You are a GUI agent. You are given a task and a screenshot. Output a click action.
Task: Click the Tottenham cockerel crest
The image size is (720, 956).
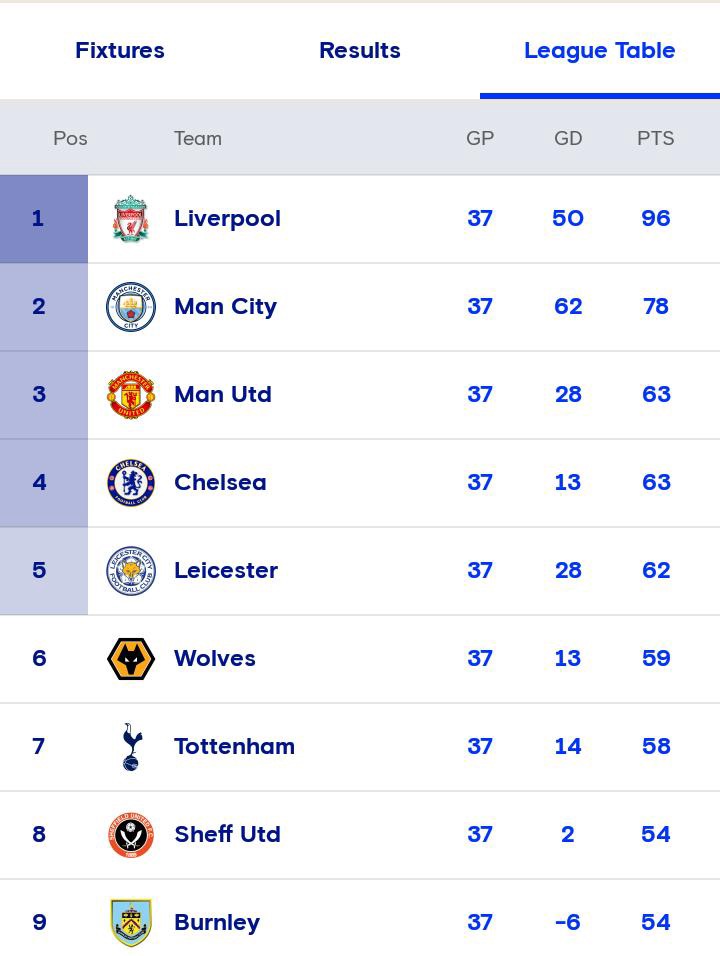click(x=131, y=747)
